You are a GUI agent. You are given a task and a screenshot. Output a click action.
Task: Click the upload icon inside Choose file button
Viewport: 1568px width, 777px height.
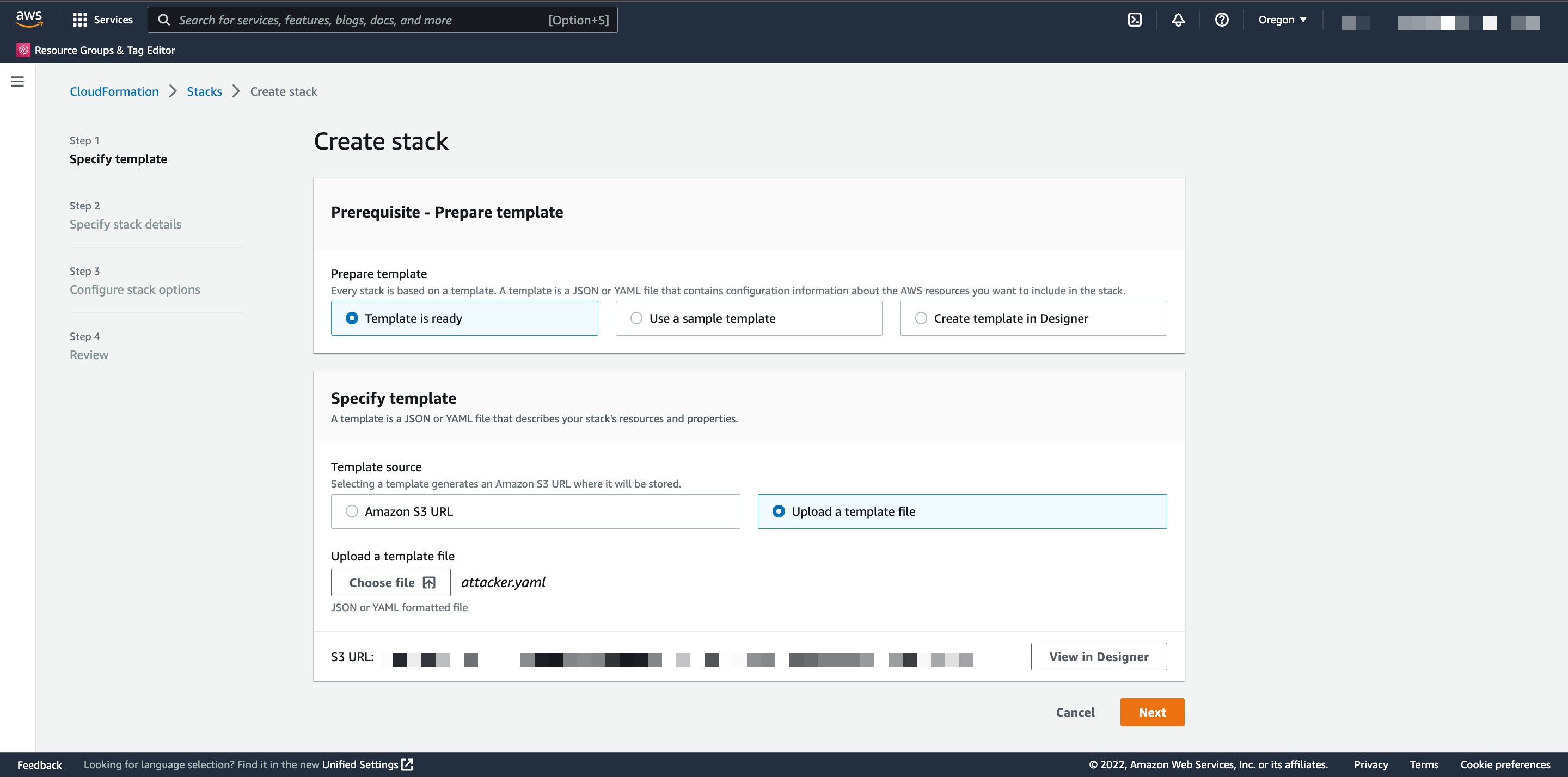430,582
